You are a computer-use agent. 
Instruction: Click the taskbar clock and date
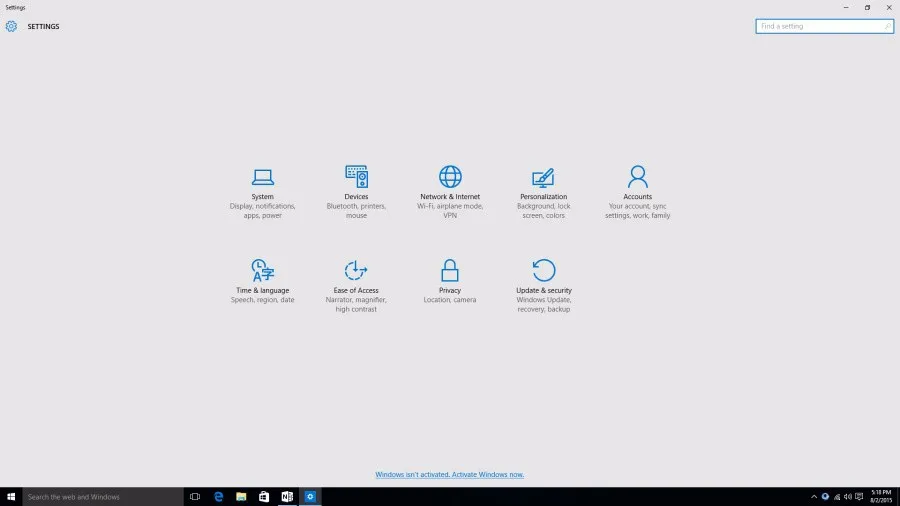tap(881, 497)
